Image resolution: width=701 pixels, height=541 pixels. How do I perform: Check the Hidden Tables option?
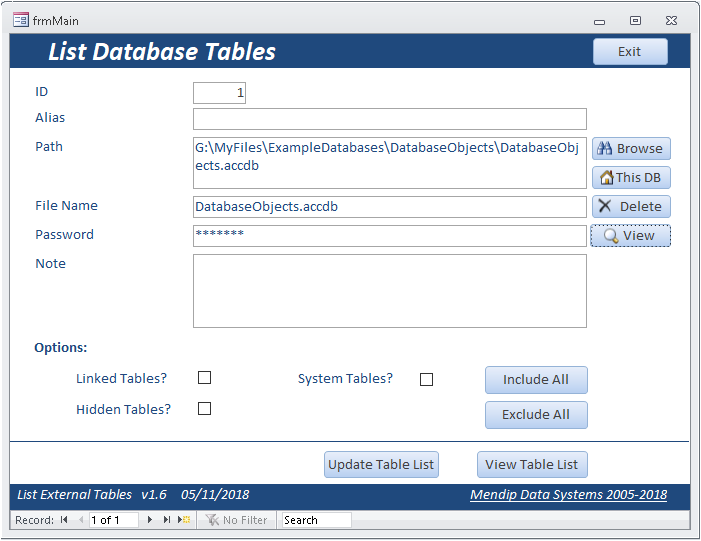coord(204,408)
